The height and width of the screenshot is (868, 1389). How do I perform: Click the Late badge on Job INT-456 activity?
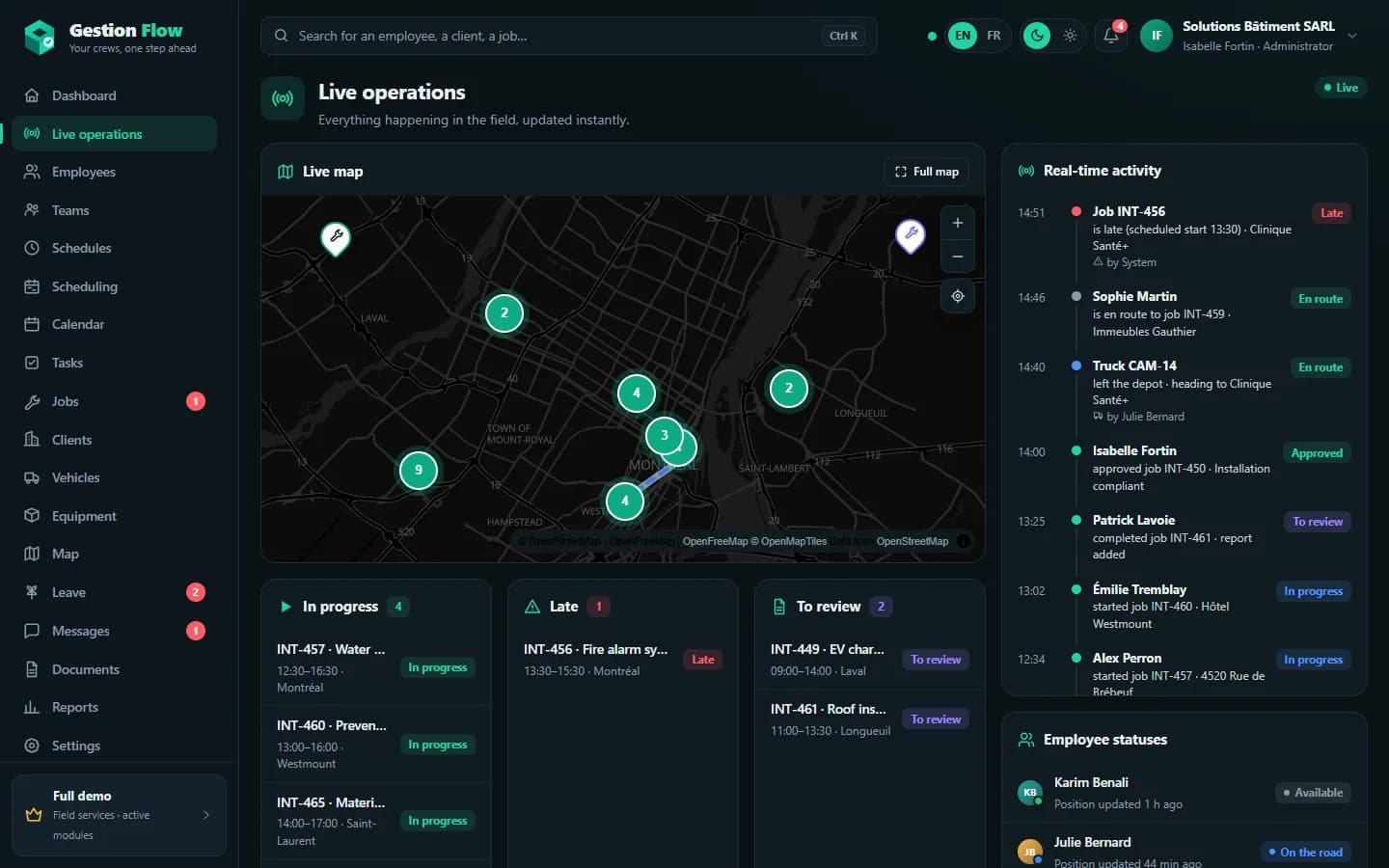(x=1331, y=213)
